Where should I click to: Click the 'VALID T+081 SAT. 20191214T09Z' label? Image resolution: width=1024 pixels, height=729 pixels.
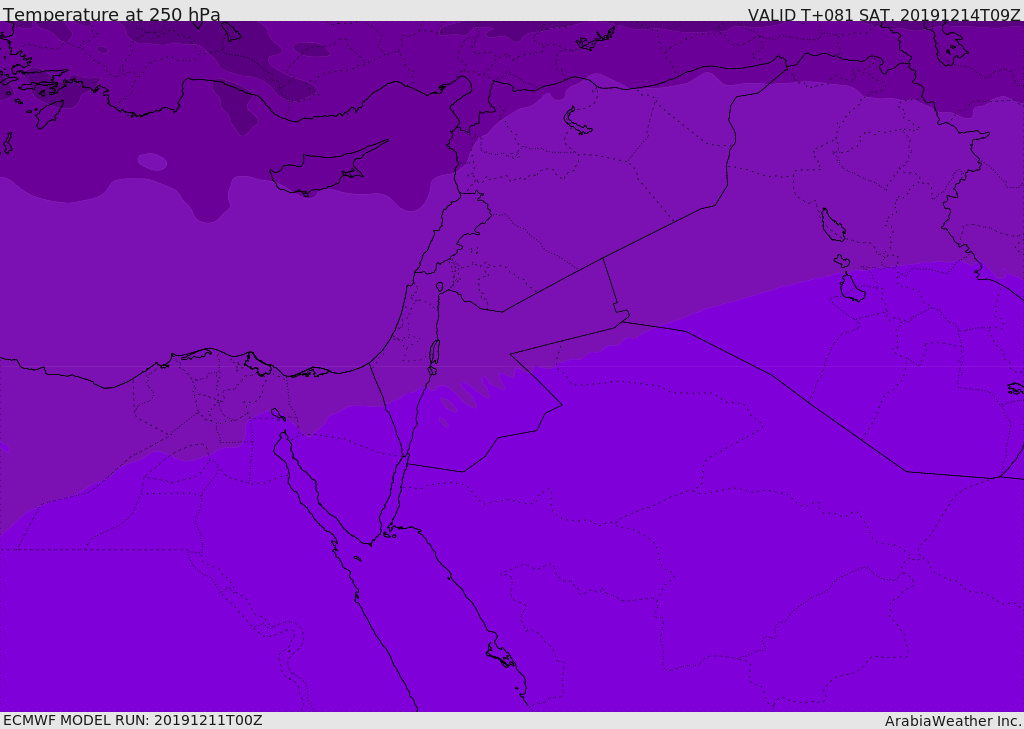click(884, 15)
